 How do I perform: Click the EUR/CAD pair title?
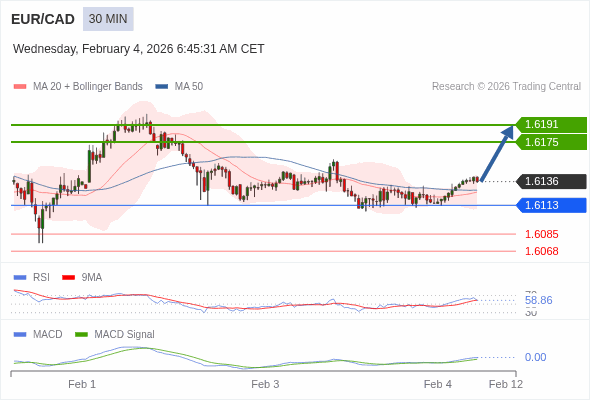tap(43, 19)
